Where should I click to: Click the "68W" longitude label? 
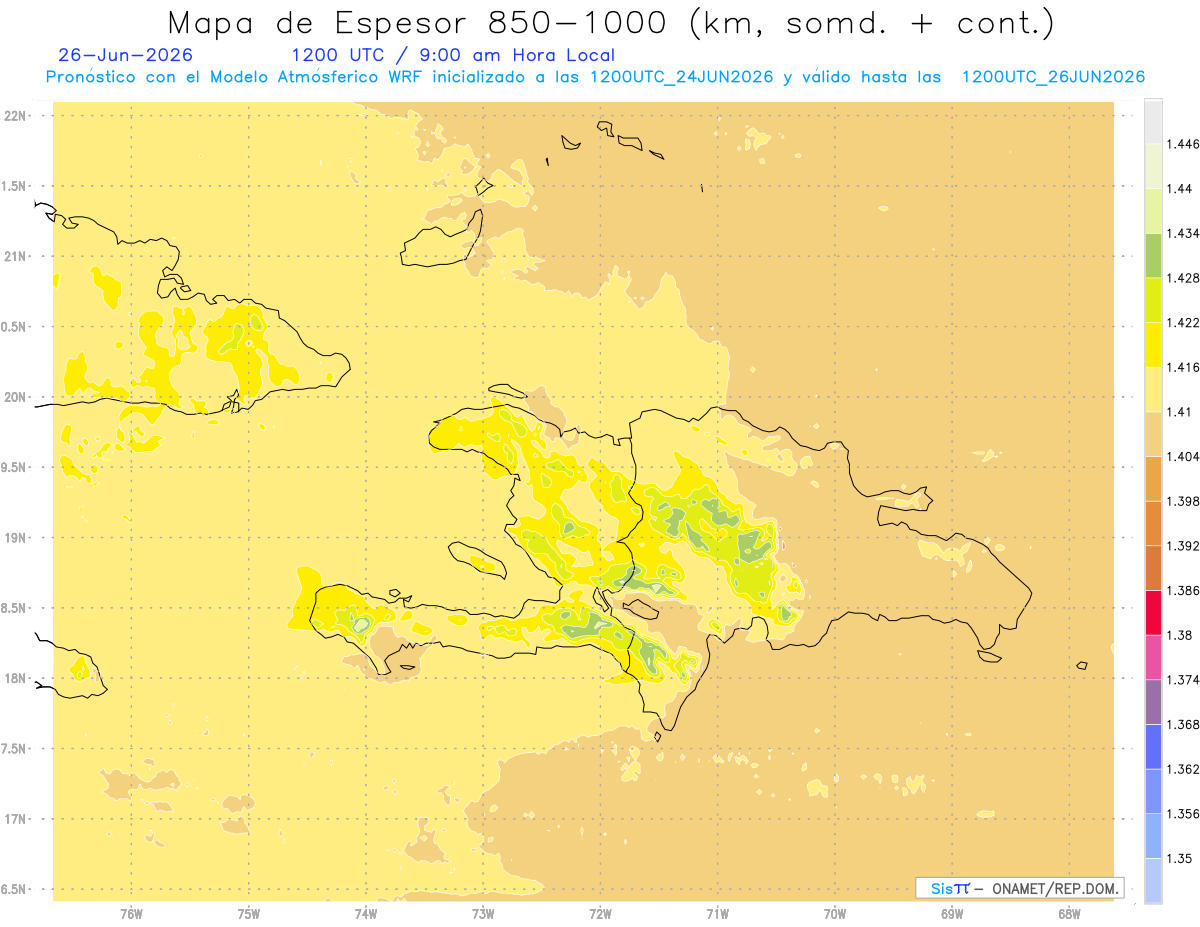click(1069, 914)
